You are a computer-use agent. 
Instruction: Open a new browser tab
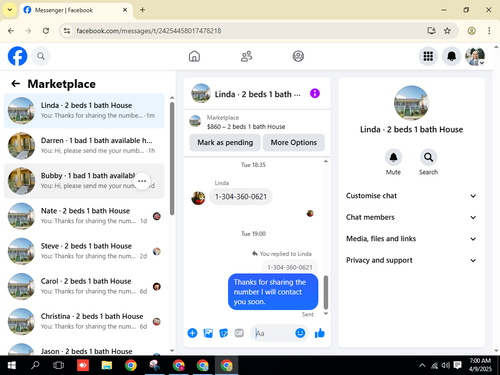[x=142, y=10]
